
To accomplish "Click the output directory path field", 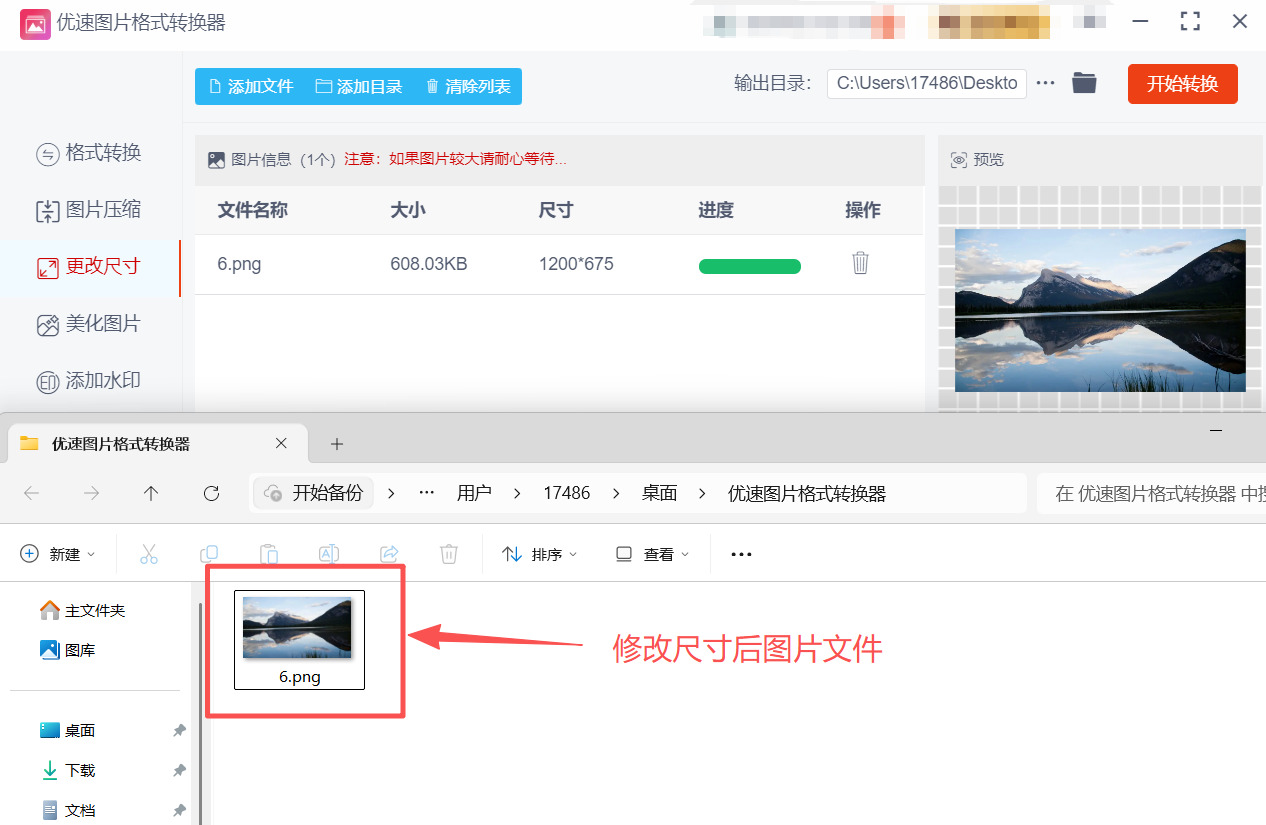I will point(927,84).
